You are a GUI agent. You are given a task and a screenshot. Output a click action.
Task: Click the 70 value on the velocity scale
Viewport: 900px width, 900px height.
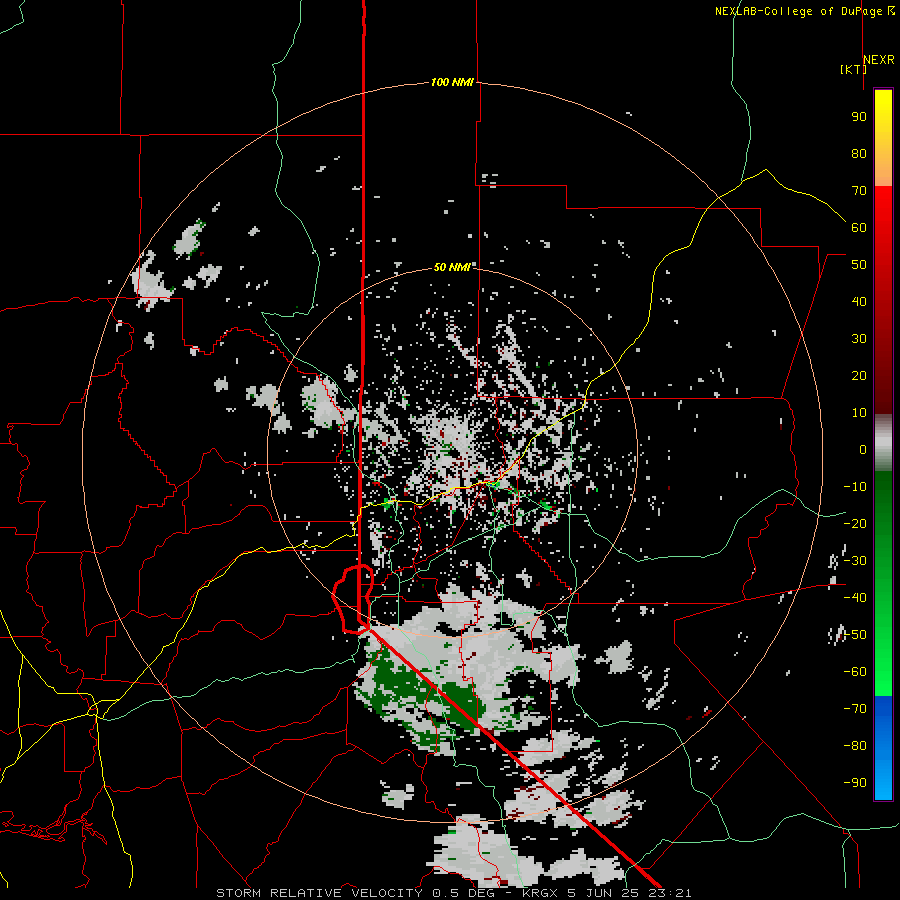859,191
